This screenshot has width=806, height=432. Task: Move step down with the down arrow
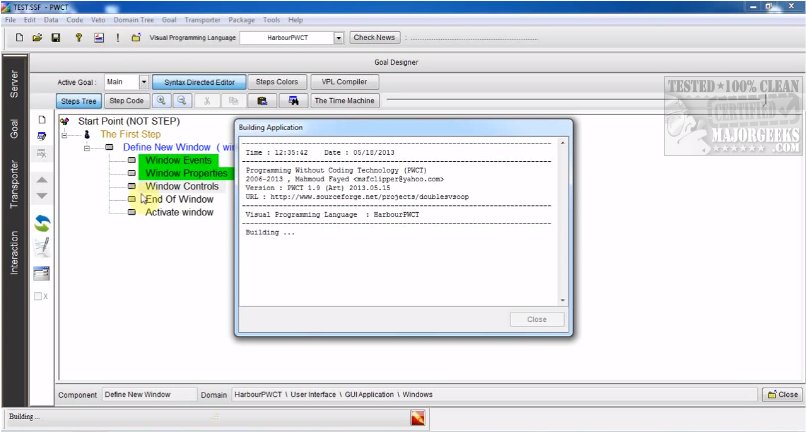pyautogui.click(x=42, y=196)
